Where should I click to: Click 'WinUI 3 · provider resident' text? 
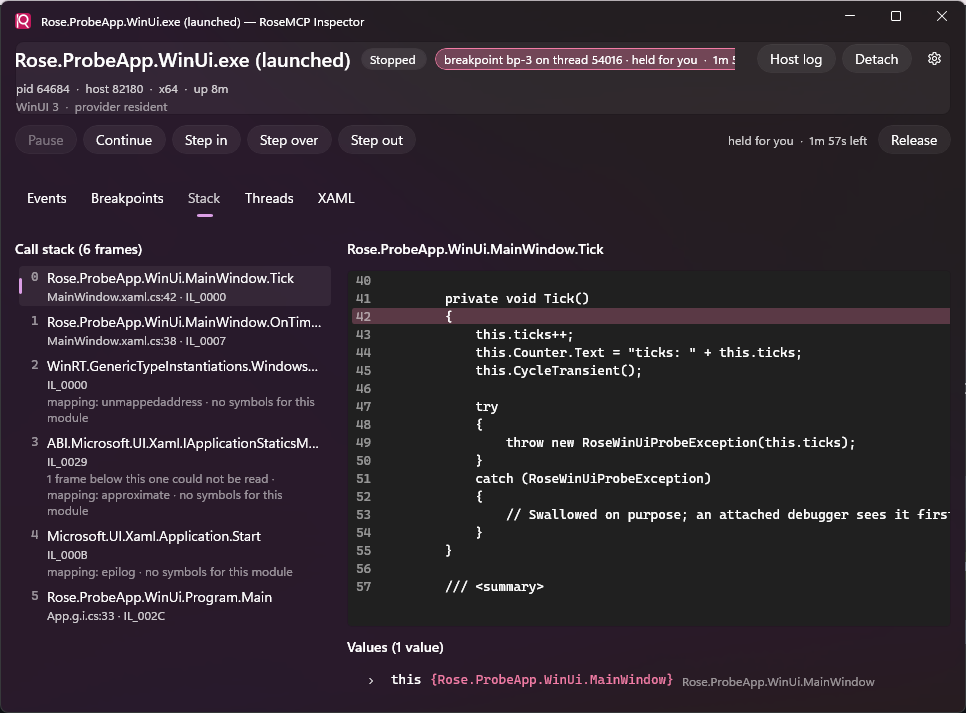(91, 107)
